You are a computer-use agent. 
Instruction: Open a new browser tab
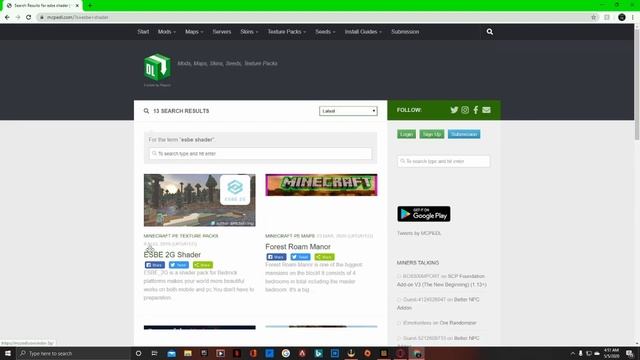[90, 6]
